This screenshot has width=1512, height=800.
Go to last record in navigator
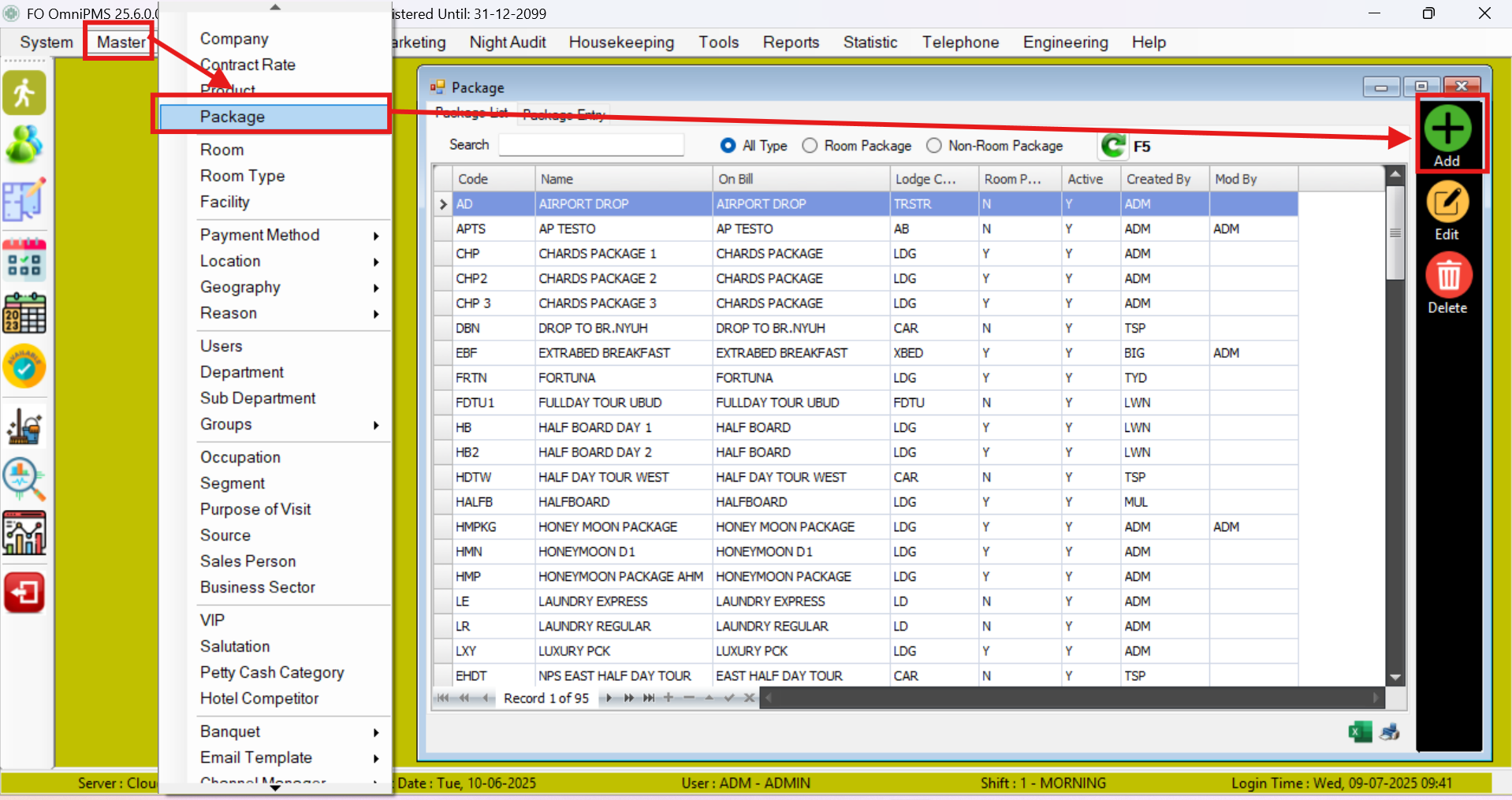pyautogui.click(x=649, y=698)
